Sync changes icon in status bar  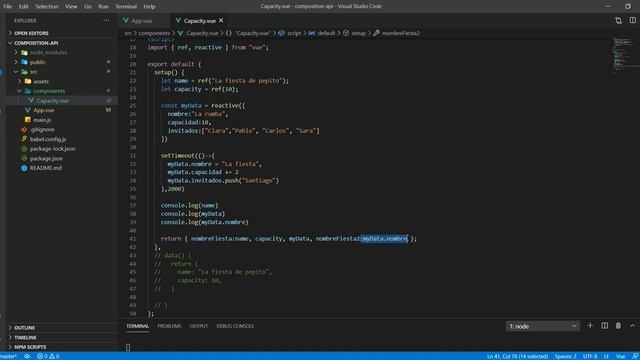(x=27, y=356)
